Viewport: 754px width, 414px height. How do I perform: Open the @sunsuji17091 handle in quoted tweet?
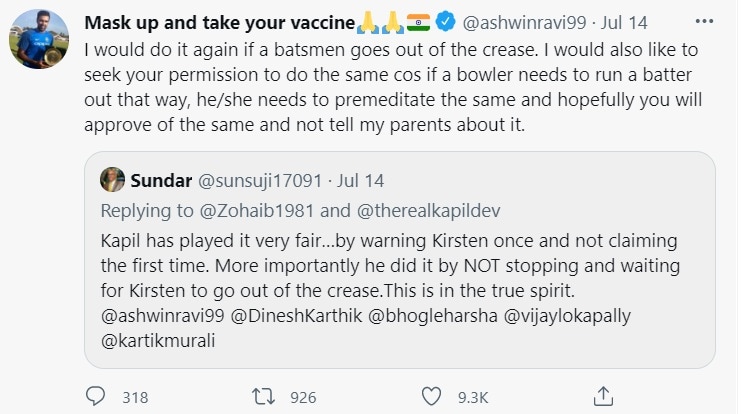tap(260, 181)
